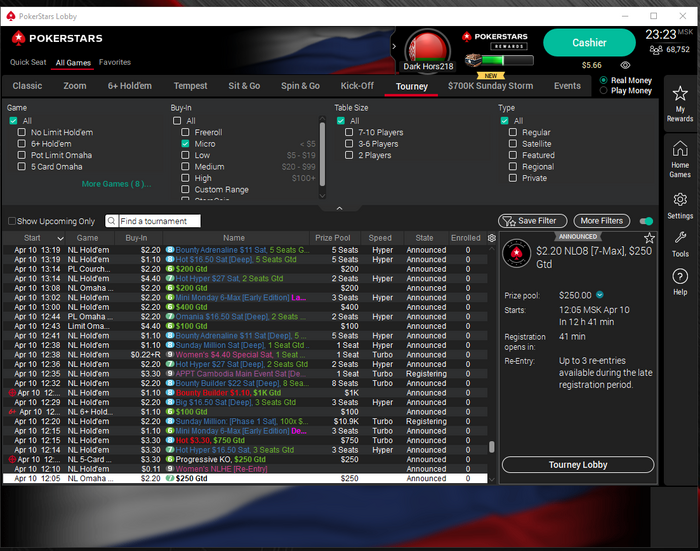
Task: Open Help question mark icon
Action: pos(680,276)
